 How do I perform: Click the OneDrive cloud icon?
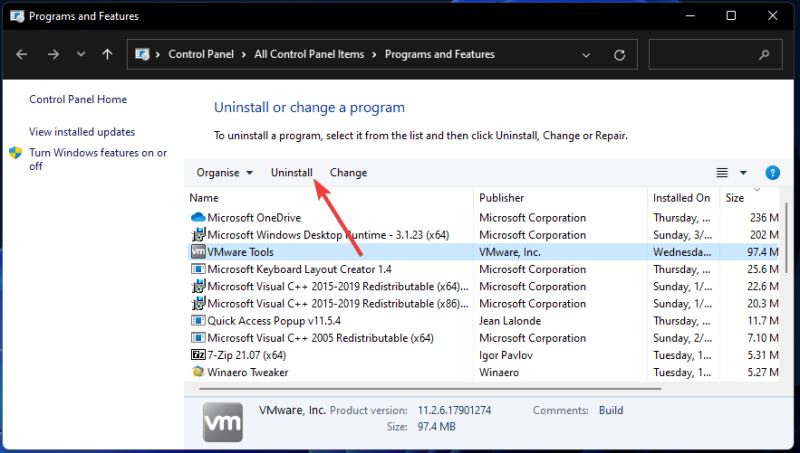point(198,218)
